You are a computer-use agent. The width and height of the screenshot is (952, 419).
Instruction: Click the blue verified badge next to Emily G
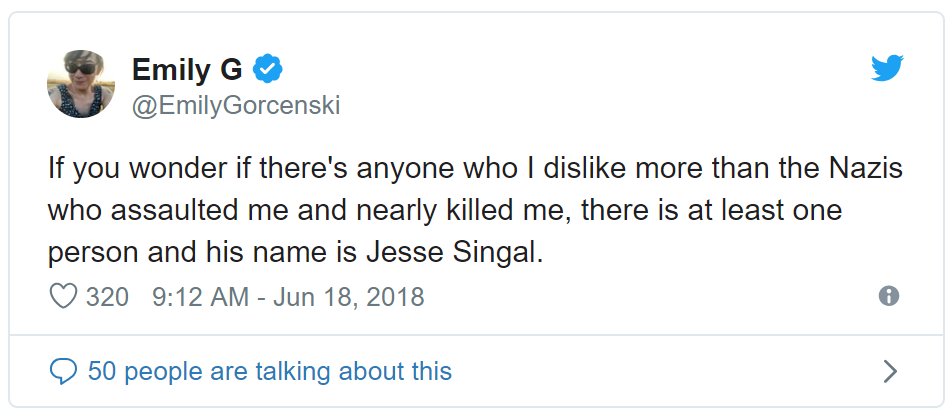pos(268,69)
